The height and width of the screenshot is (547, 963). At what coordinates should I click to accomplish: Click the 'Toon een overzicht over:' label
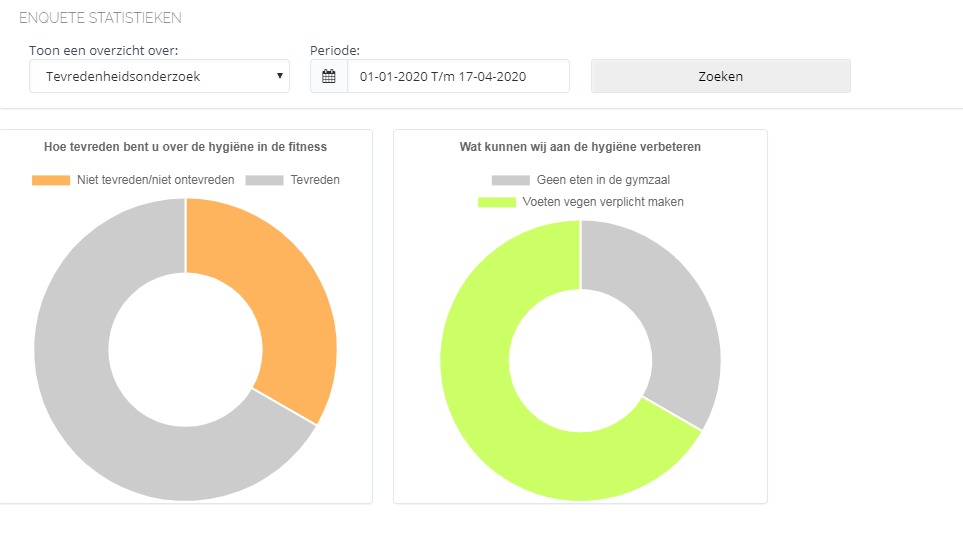(x=103, y=50)
